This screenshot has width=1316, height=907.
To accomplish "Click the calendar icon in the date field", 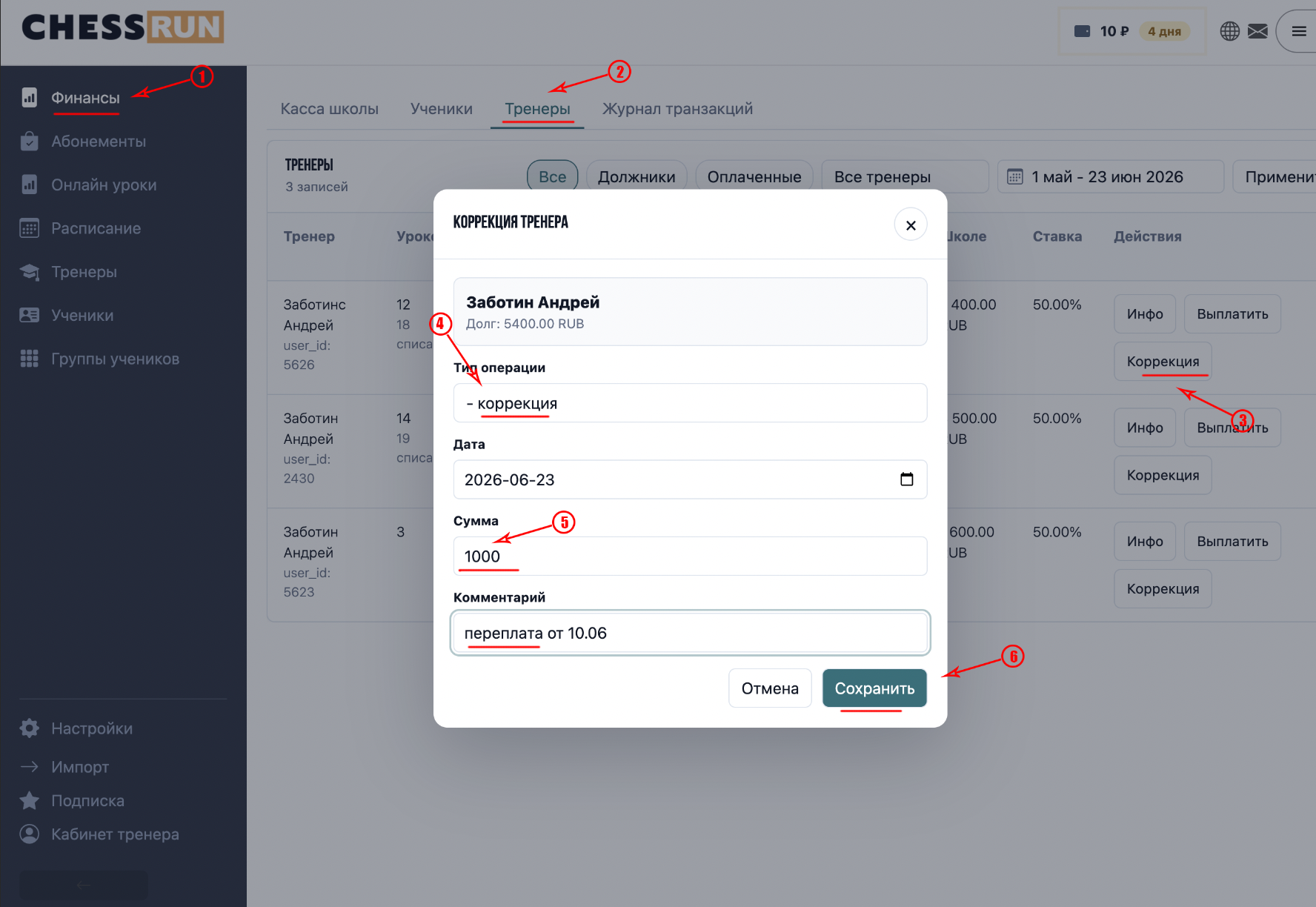I will [x=906, y=479].
